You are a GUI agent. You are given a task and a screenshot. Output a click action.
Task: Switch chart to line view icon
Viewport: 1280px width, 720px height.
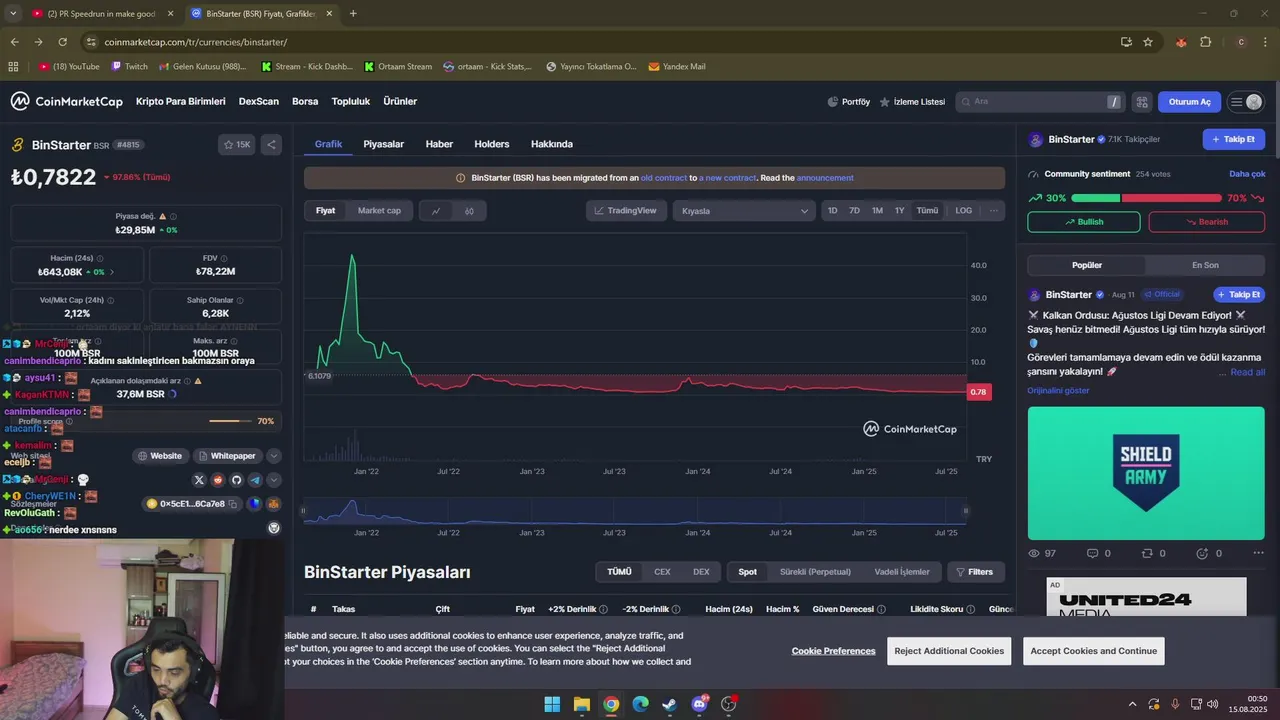tap(436, 211)
